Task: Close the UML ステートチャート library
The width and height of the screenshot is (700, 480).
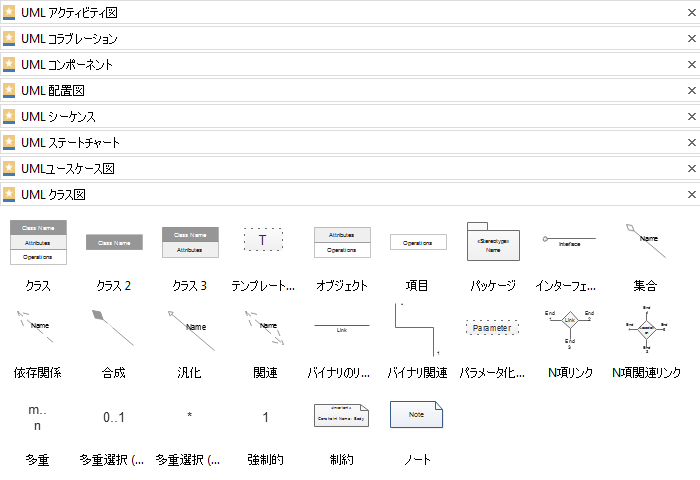Action: [x=692, y=142]
